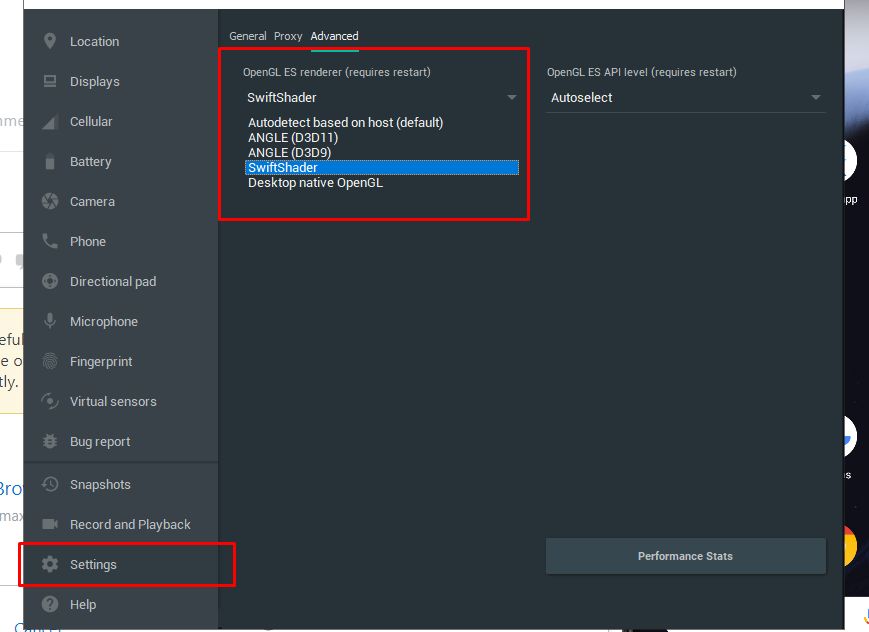869x632 pixels.
Task: Click the Displays monitor icon
Action: click(50, 81)
